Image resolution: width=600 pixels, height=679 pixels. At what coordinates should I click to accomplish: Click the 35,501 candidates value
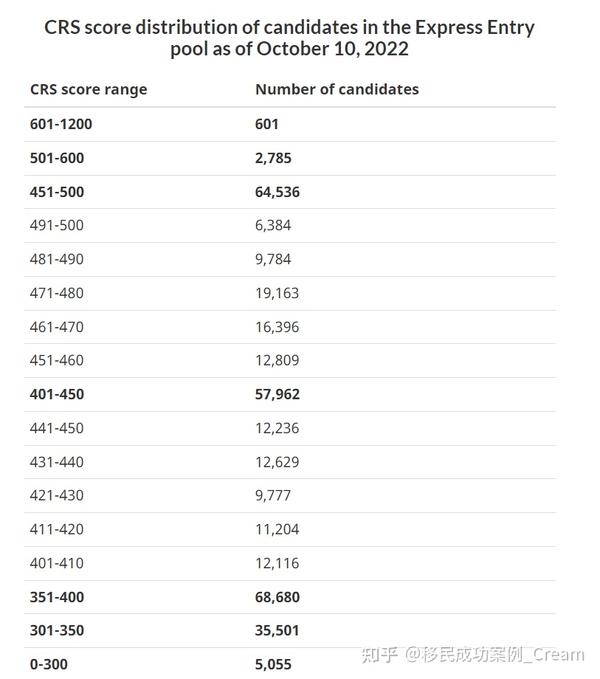277,631
